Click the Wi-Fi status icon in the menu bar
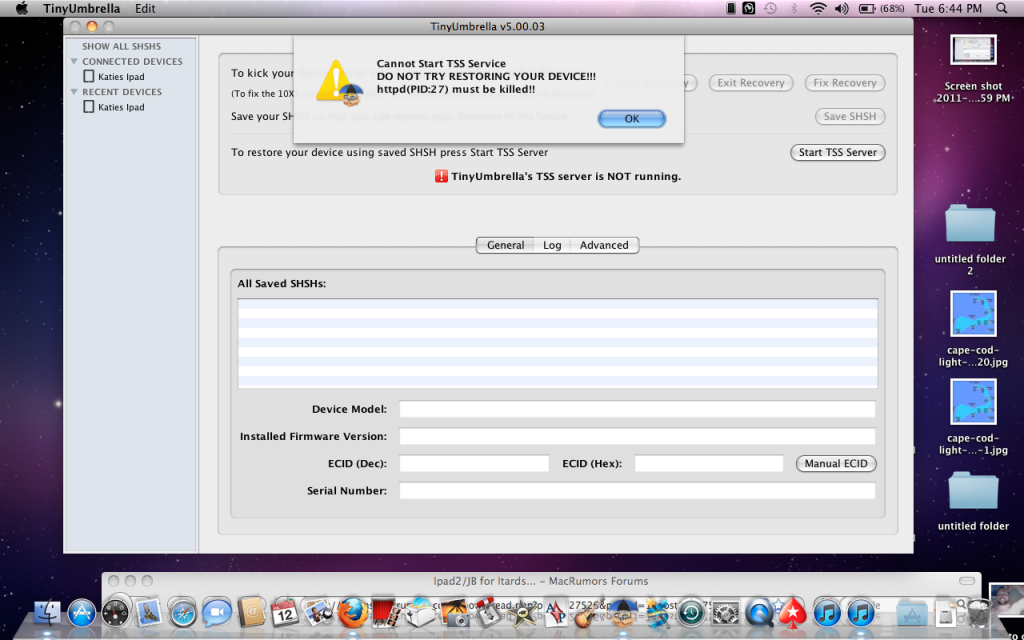This screenshot has width=1024, height=640. [x=818, y=8]
